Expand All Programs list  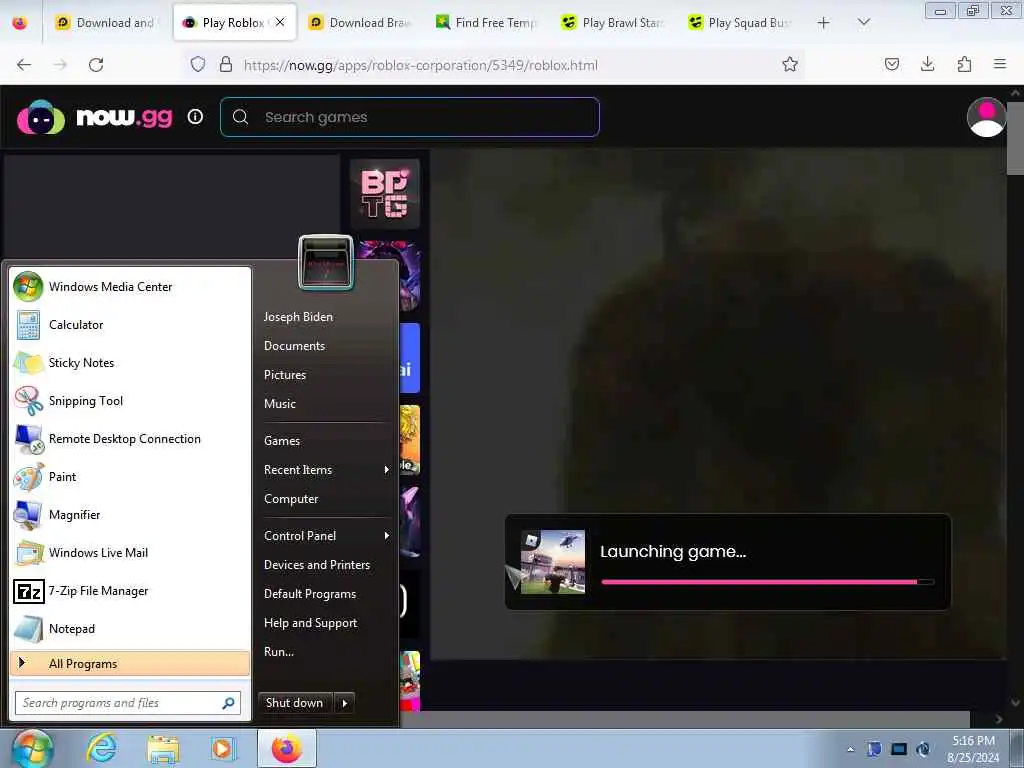pos(130,664)
